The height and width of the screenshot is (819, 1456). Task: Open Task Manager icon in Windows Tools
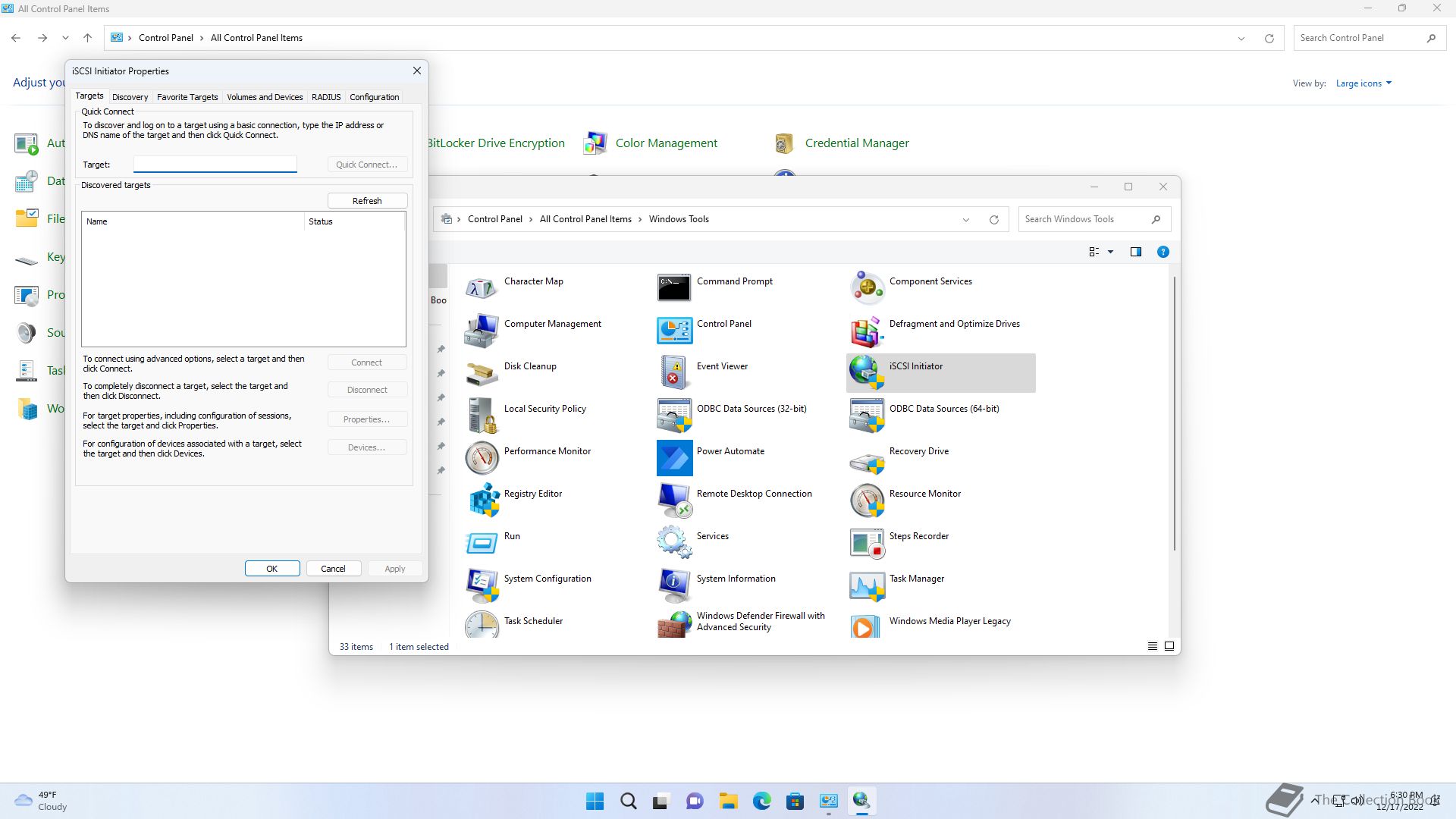pyautogui.click(x=867, y=585)
